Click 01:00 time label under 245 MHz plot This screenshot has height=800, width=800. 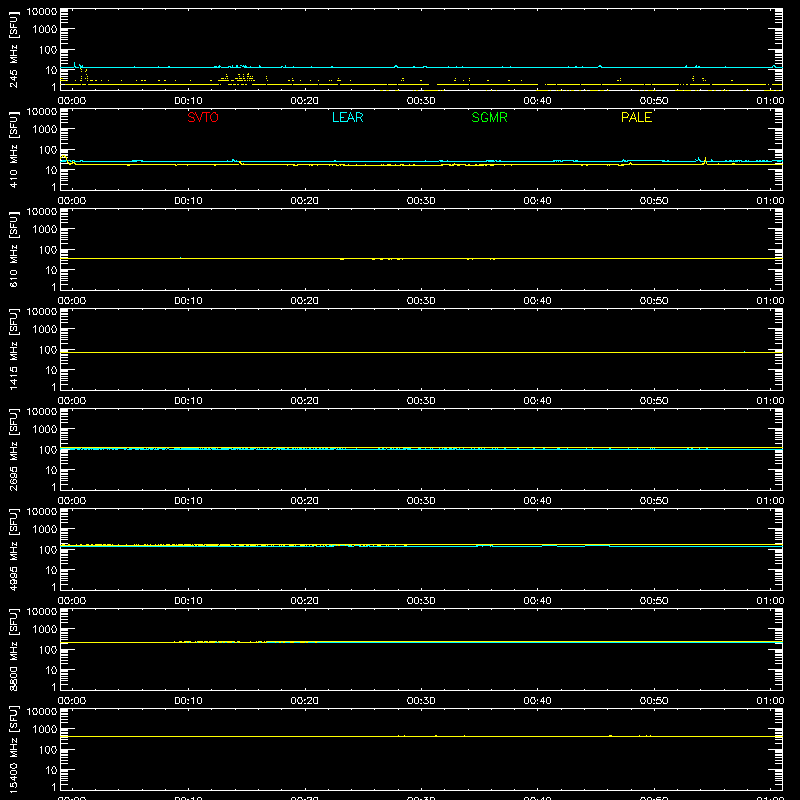tap(770, 101)
